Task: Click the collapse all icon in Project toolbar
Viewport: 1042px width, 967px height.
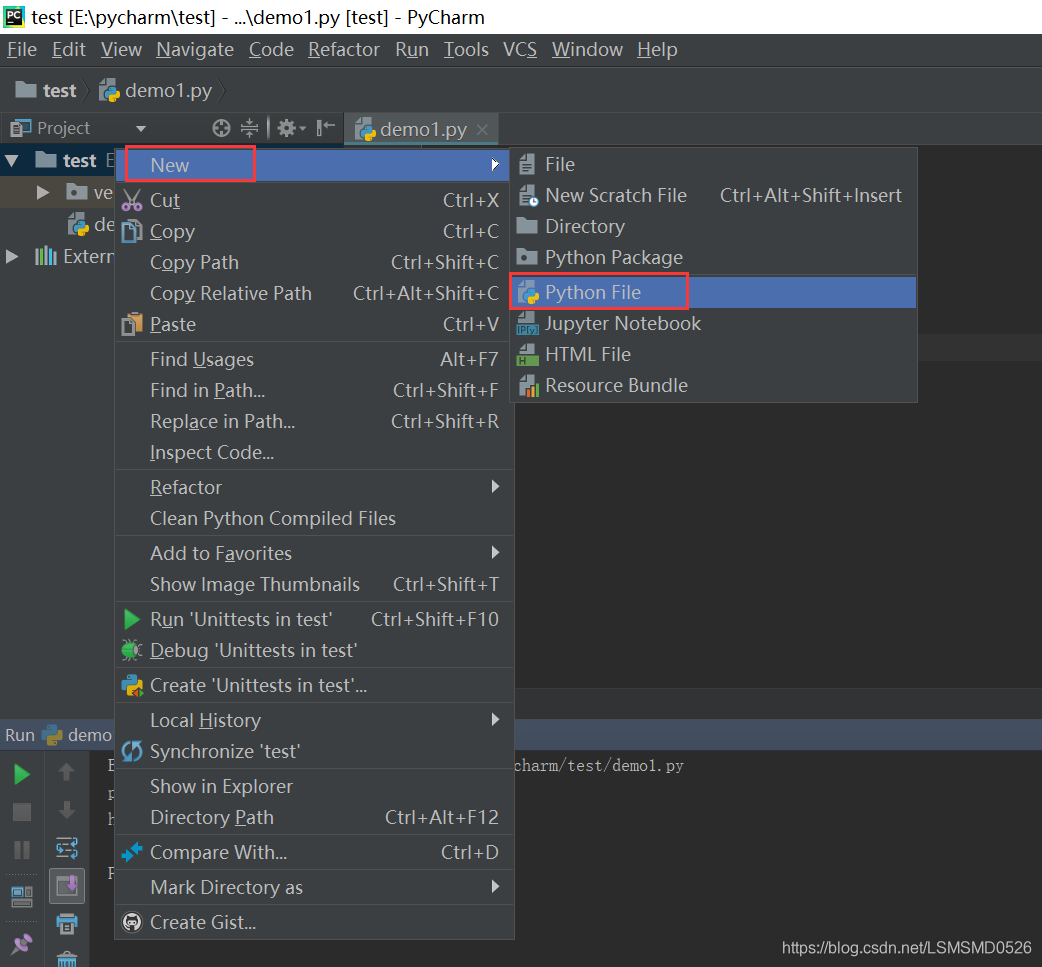Action: (x=249, y=128)
